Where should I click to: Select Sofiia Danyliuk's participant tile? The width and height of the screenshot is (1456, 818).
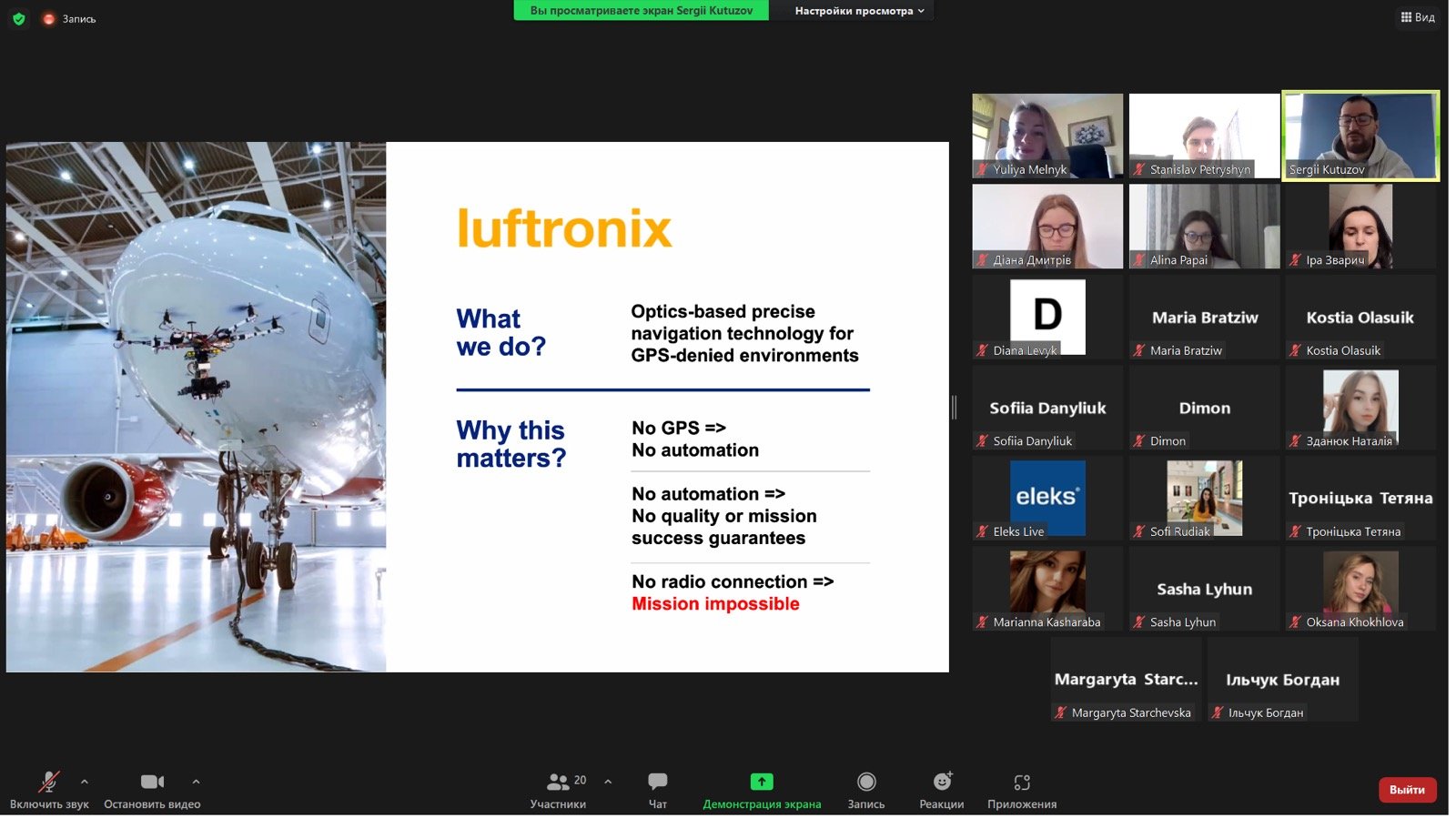(1047, 407)
